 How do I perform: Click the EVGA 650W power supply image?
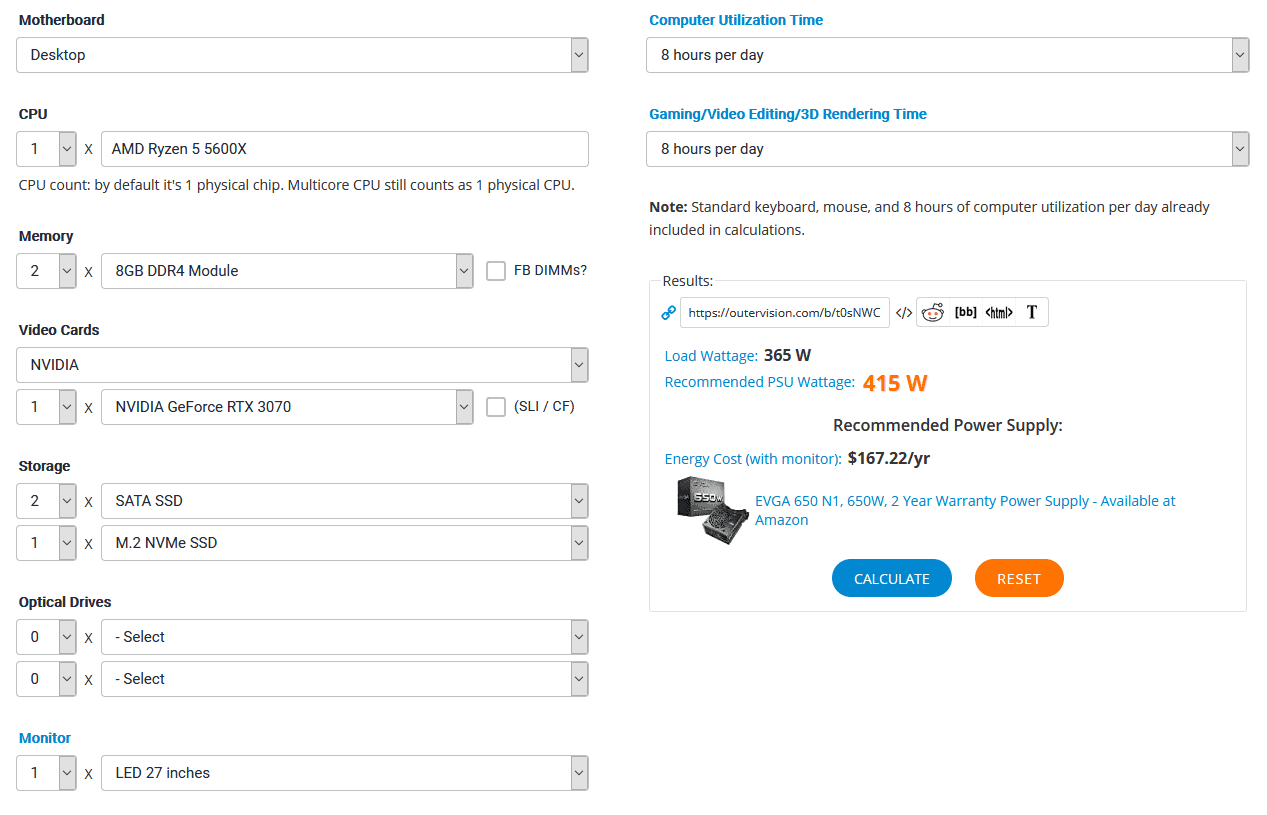712,510
